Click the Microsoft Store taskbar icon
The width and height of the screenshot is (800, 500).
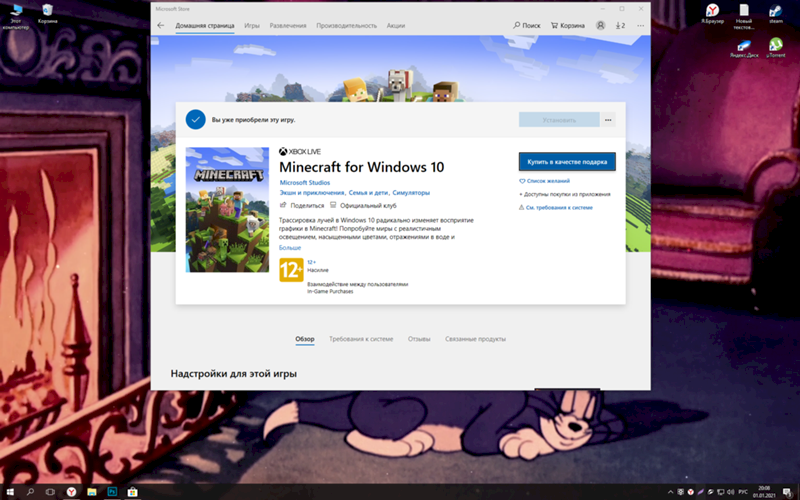coord(133,492)
